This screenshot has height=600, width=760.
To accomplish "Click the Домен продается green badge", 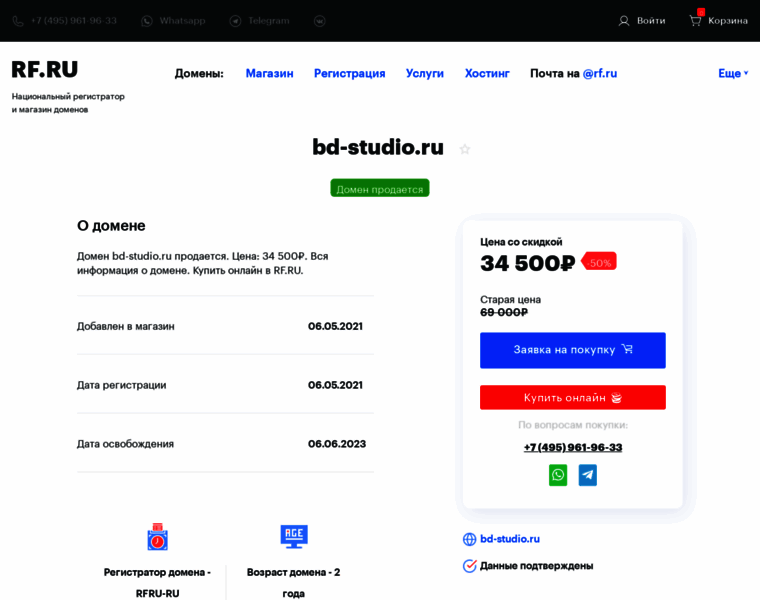I will [380, 189].
